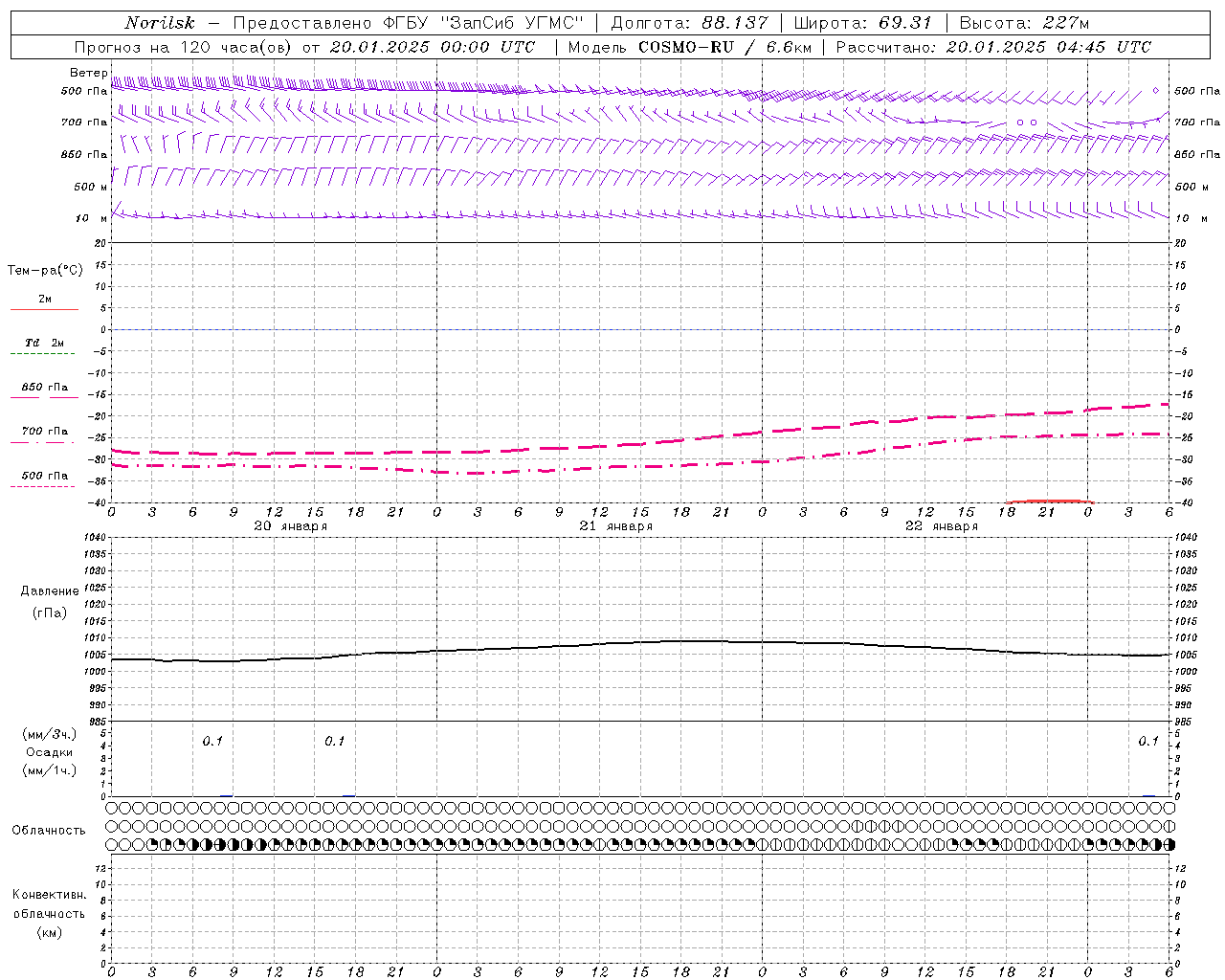Click the 'Тем-ра(°C)' temperature heading
This screenshot has width=1225, height=980.
tap(45, 271)
